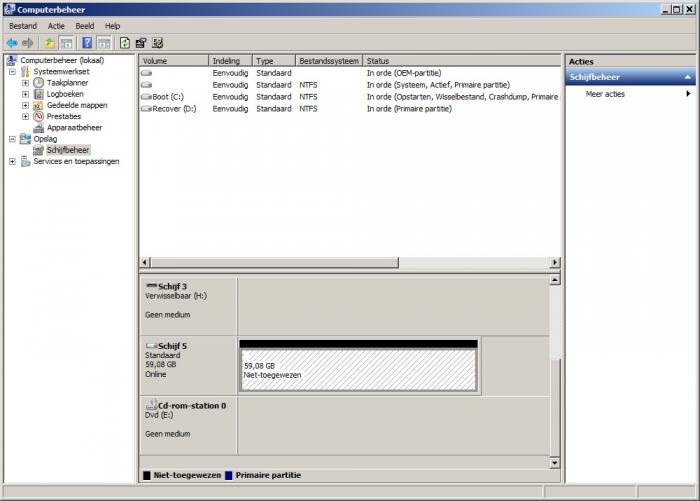Click the Schijf 5 disk icon
The width and height of the screenshot is (700, 501).
151,346
